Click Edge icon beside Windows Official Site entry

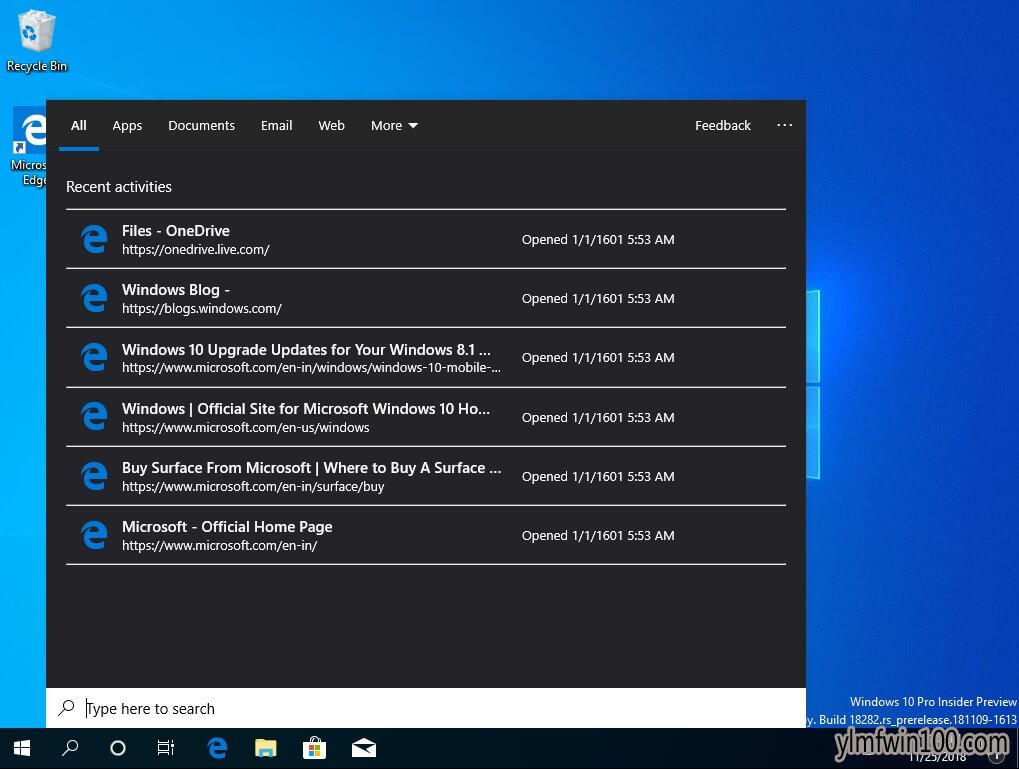coord(94,417)
